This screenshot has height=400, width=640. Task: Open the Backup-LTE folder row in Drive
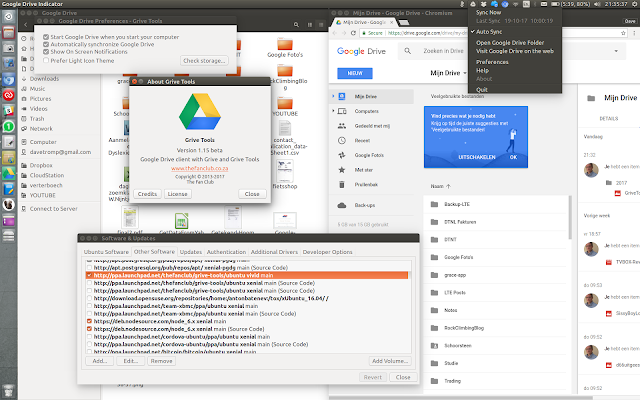[x=496, y=204]
